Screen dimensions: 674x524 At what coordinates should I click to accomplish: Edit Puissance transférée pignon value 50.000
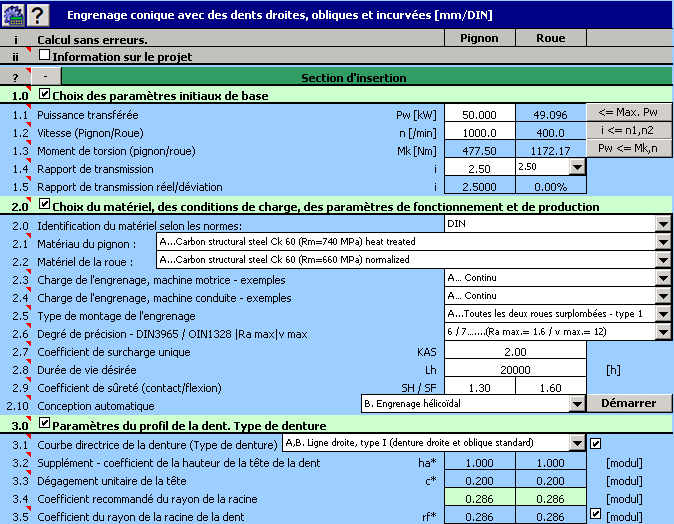[x=480, y=114]
